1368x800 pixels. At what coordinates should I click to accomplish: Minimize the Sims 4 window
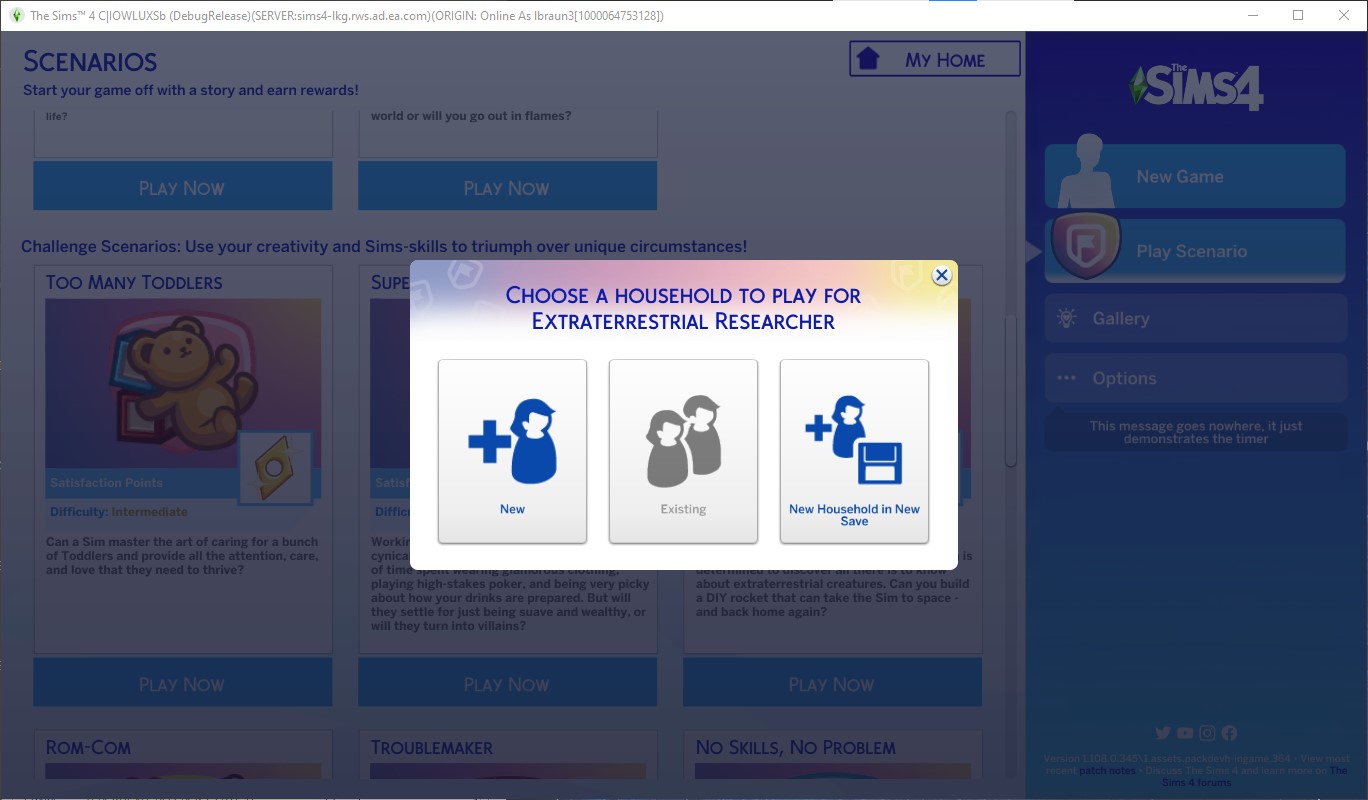point(1253,15)
